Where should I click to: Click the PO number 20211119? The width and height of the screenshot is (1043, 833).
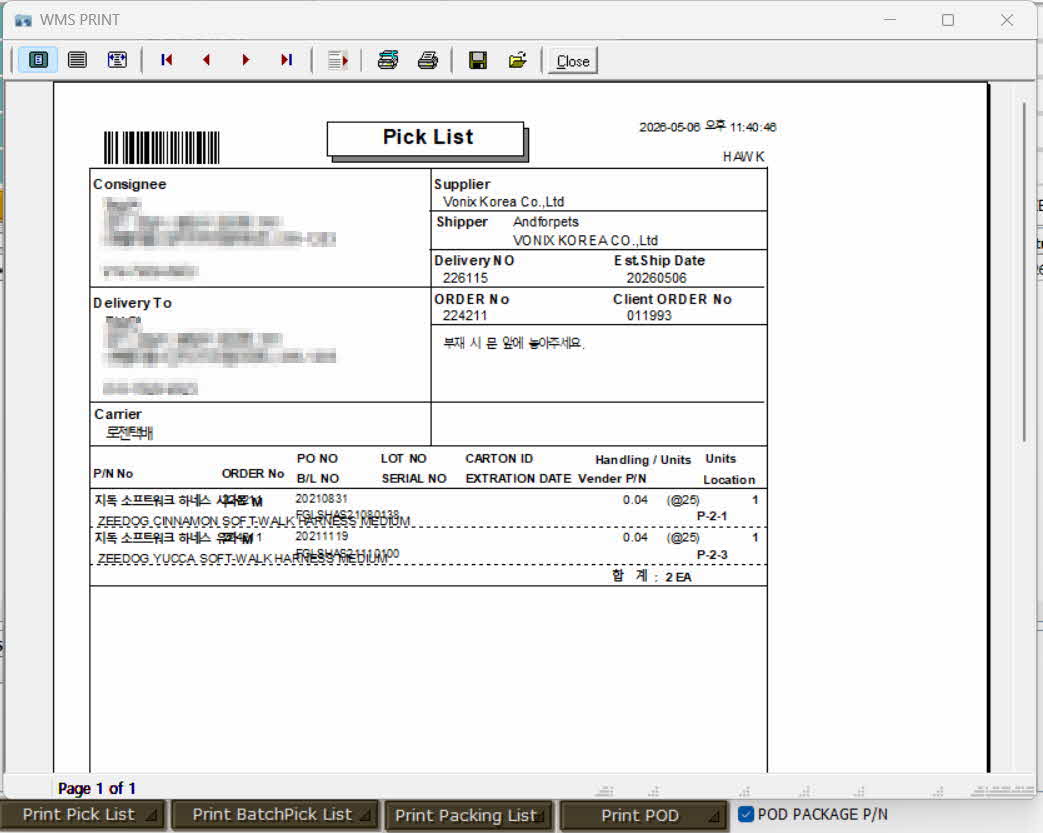(x=321, y=536)
